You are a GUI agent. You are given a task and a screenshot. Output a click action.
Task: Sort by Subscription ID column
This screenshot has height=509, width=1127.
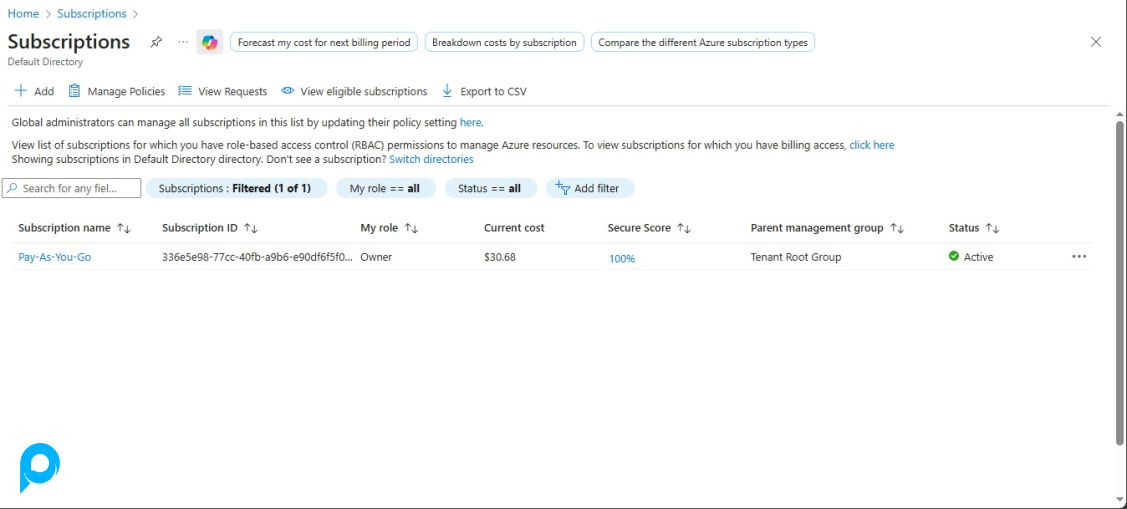[x=210, y=228]
